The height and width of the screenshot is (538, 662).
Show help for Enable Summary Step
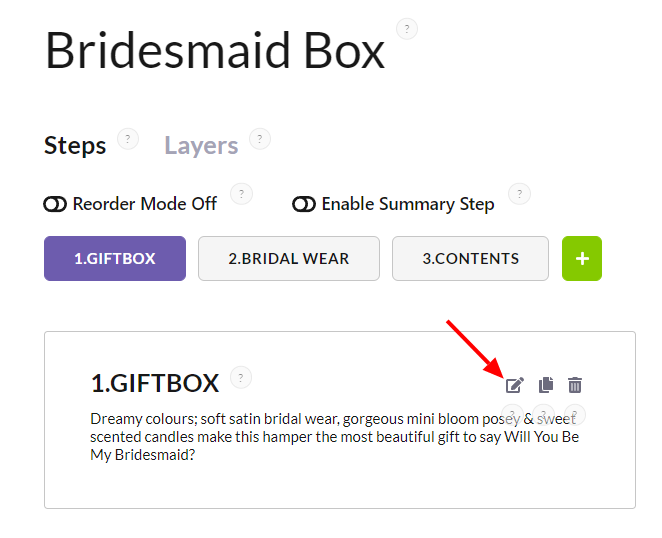[x=519, y=194]
